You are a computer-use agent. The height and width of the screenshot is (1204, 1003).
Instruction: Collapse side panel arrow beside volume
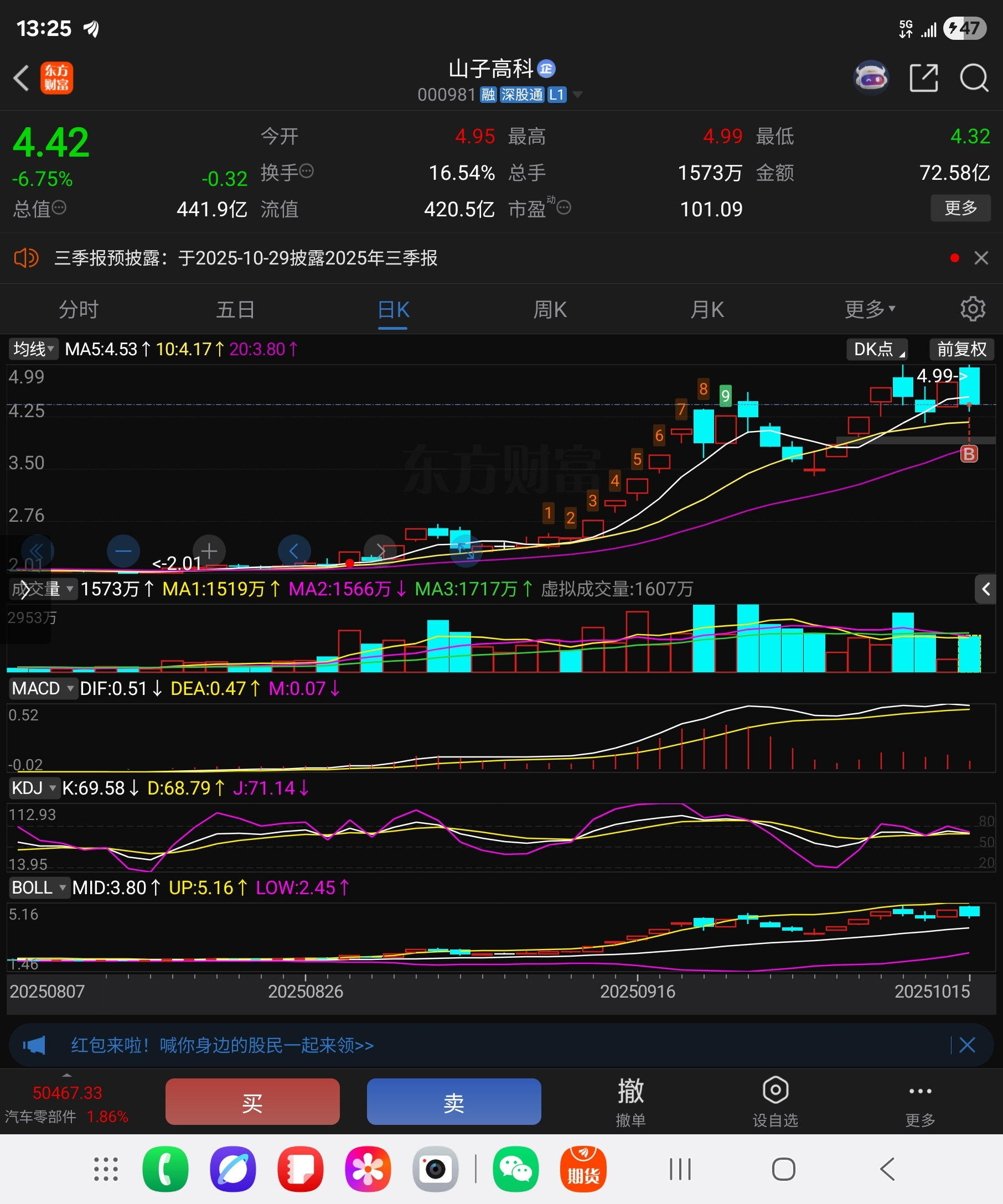(x=986, y=589)
